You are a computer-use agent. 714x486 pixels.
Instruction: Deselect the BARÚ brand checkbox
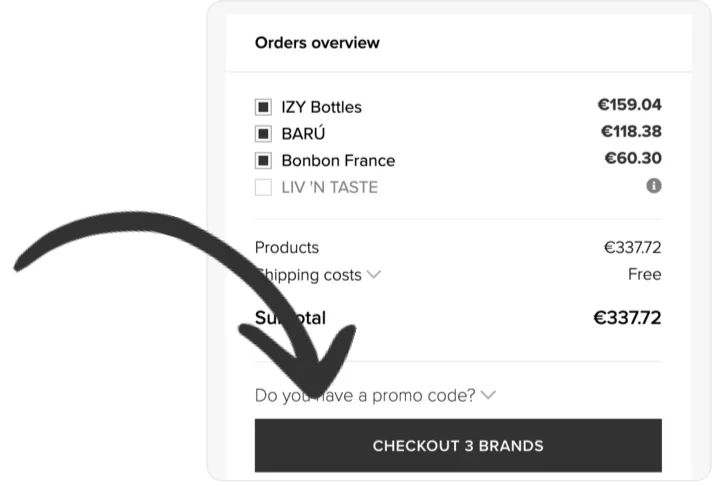(x=264, y=134)
